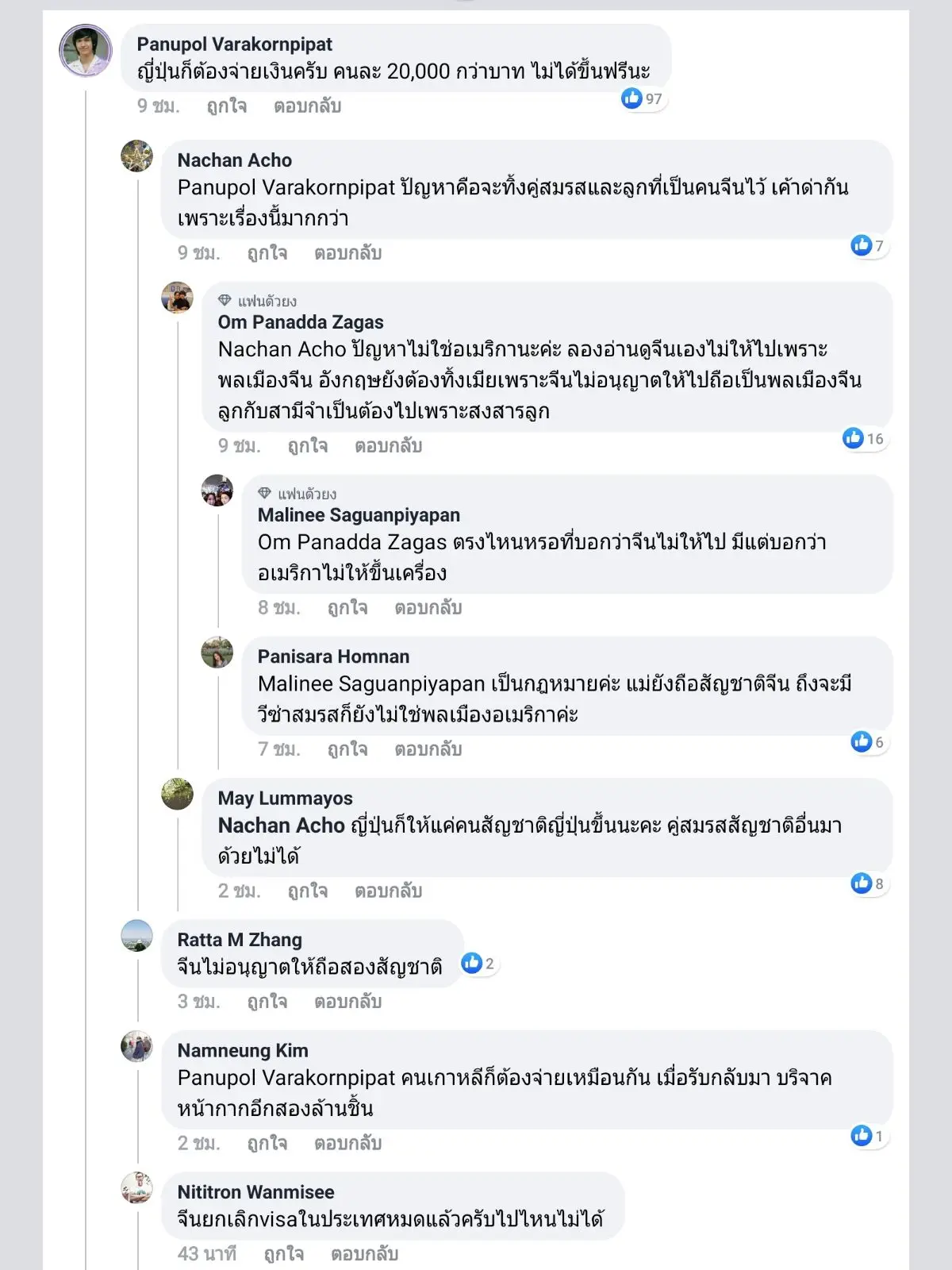Click the 7 likes icon on Nachan Acho's comment
Viewport: 952px width, 1270px height.
tap(862, 245)
